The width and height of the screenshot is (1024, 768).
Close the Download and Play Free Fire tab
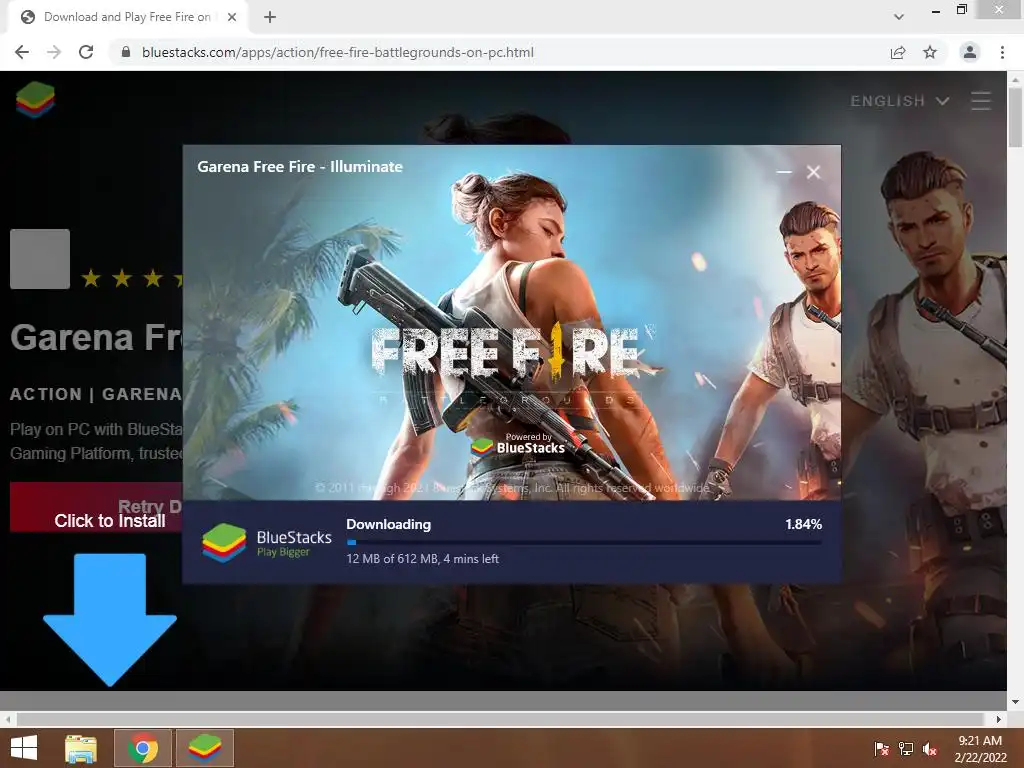coord(232,17)
